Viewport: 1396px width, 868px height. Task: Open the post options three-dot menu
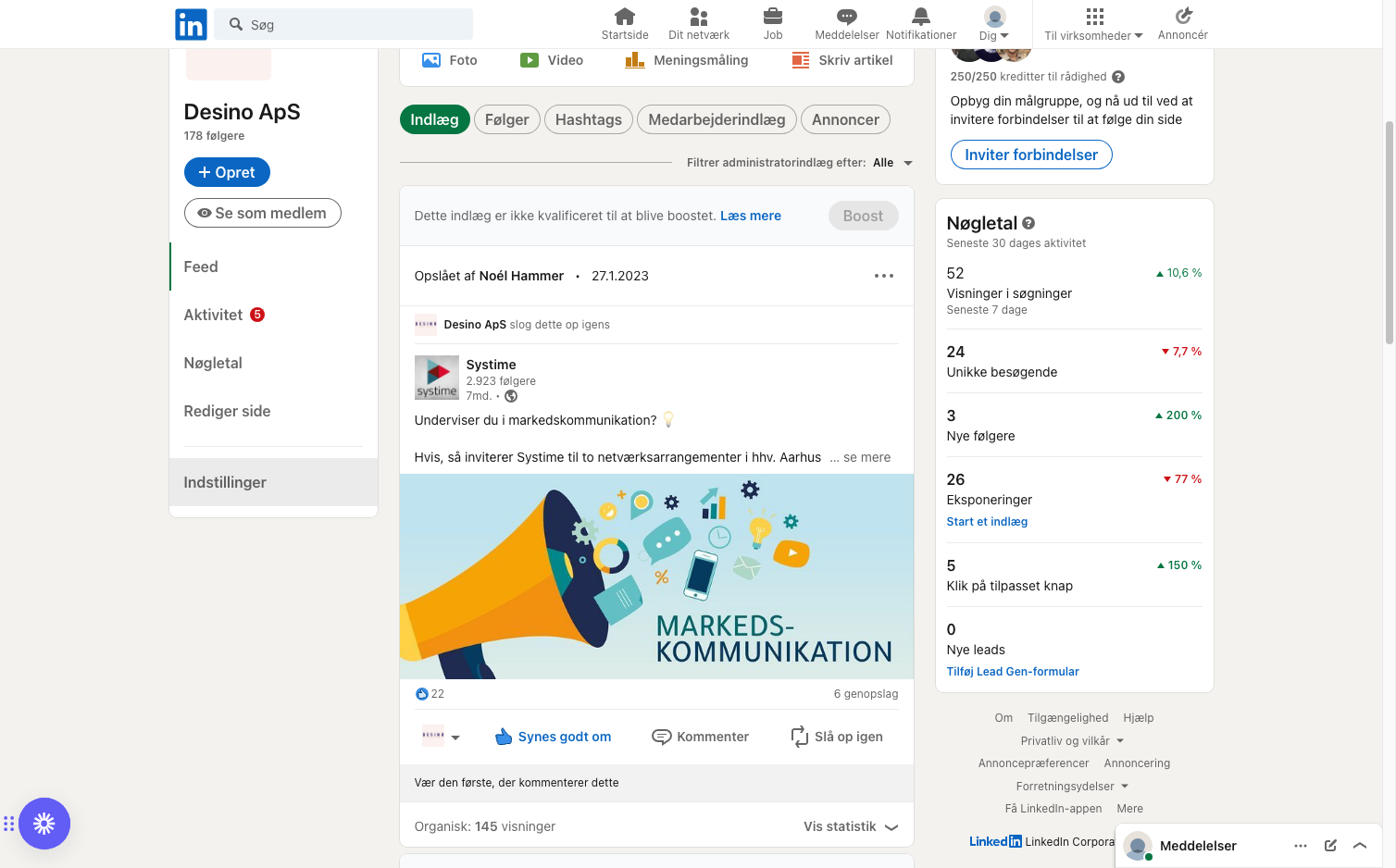click(x=884, y=276)
